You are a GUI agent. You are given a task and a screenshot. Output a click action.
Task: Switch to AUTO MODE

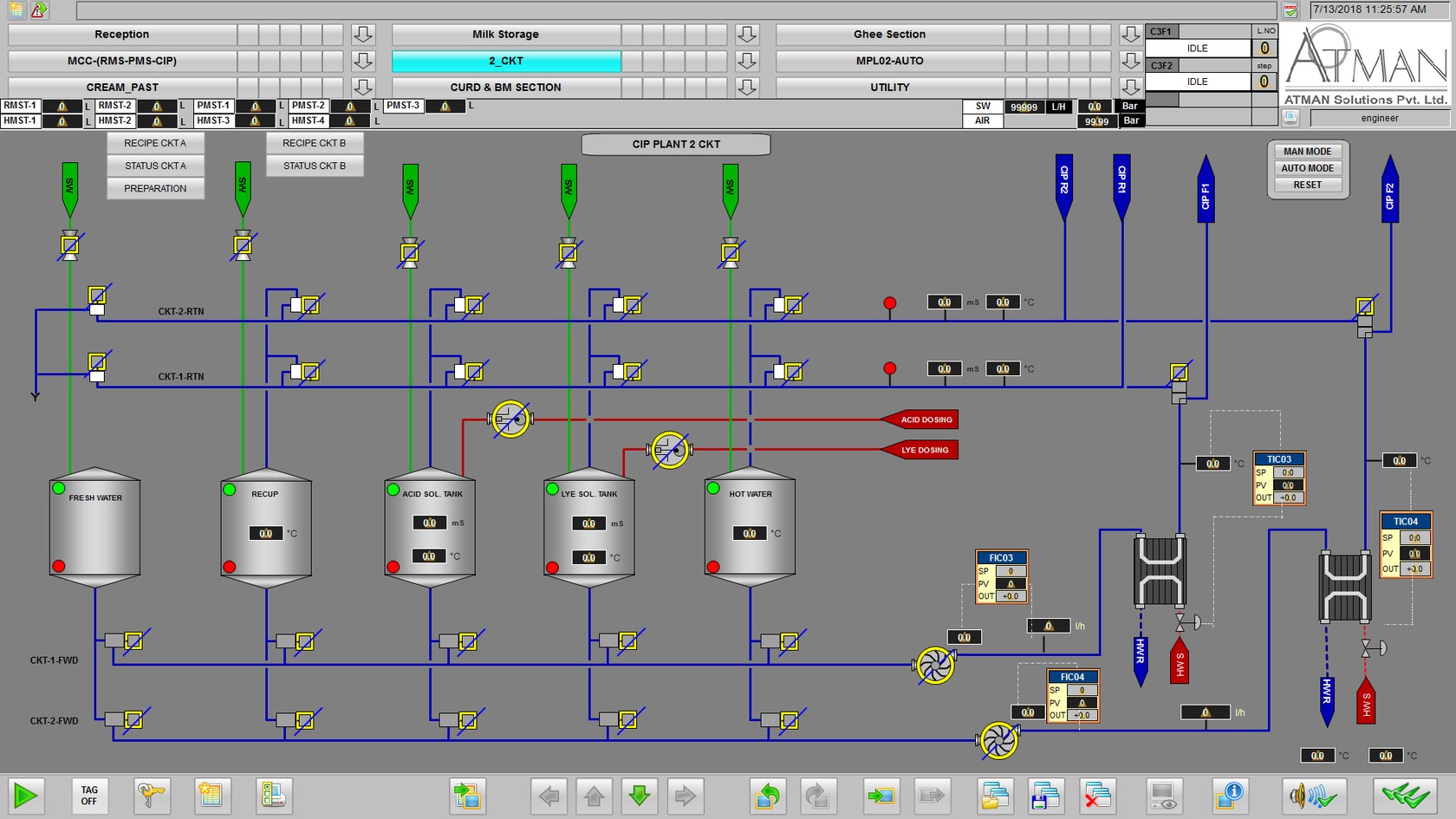tap(1308, 168)
